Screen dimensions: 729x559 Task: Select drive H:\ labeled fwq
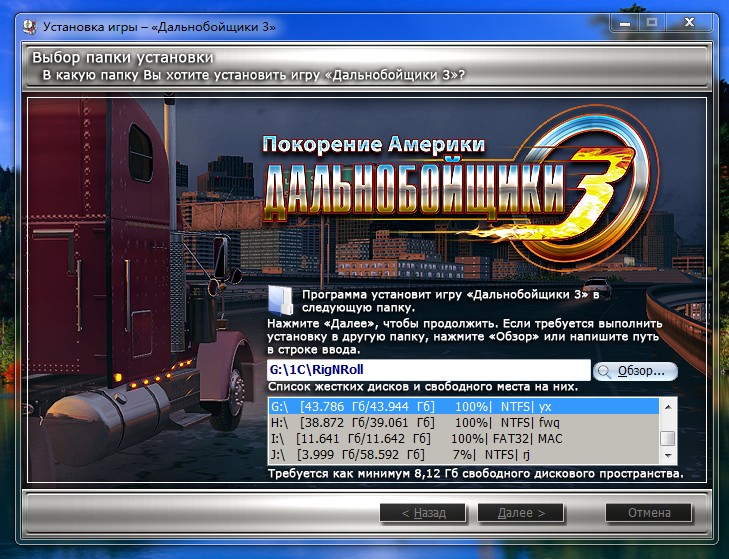tap(464, 423)
